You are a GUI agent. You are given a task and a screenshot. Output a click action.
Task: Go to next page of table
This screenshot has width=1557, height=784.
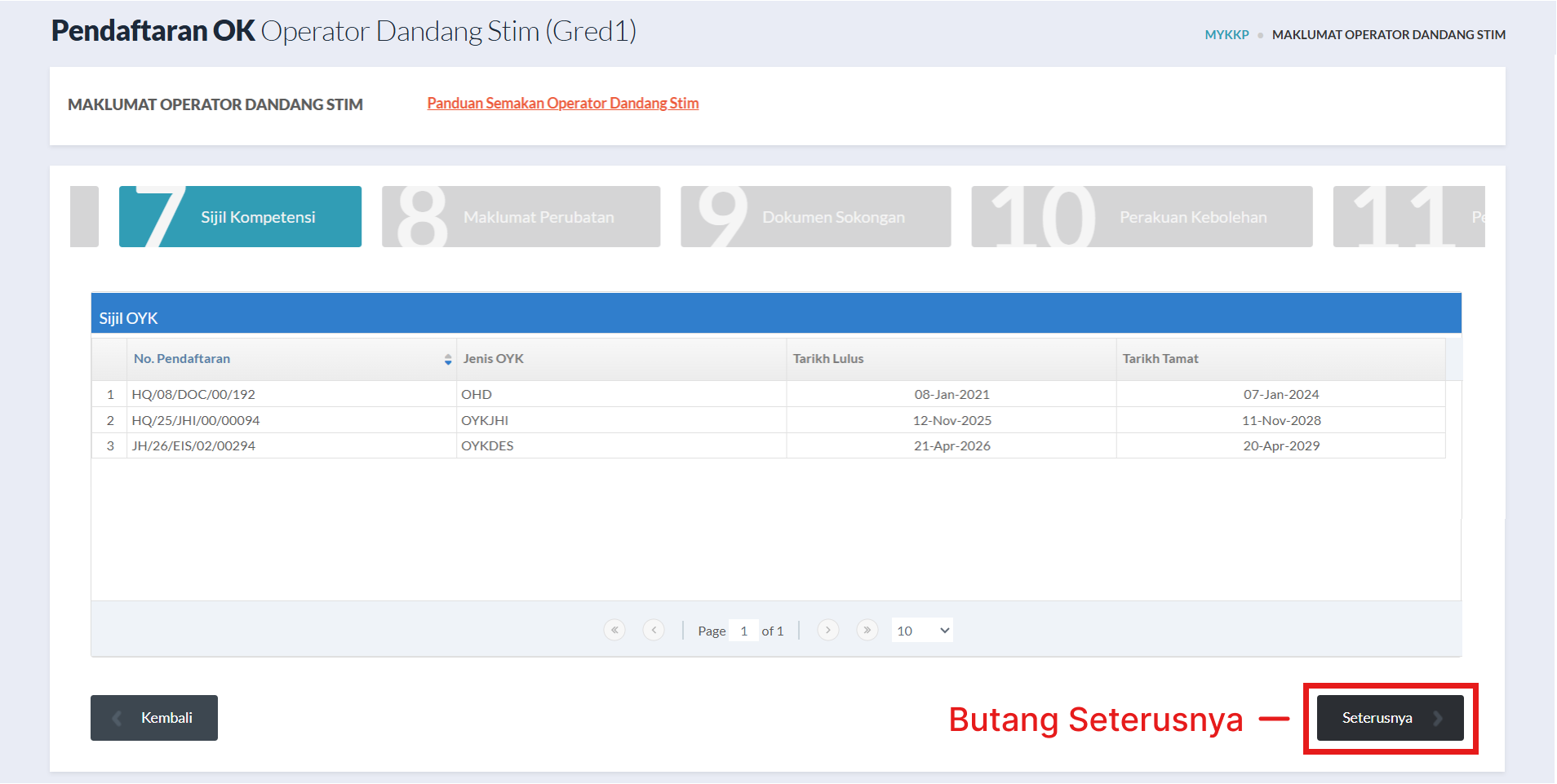pyautogui.click(x=827, y=630)
